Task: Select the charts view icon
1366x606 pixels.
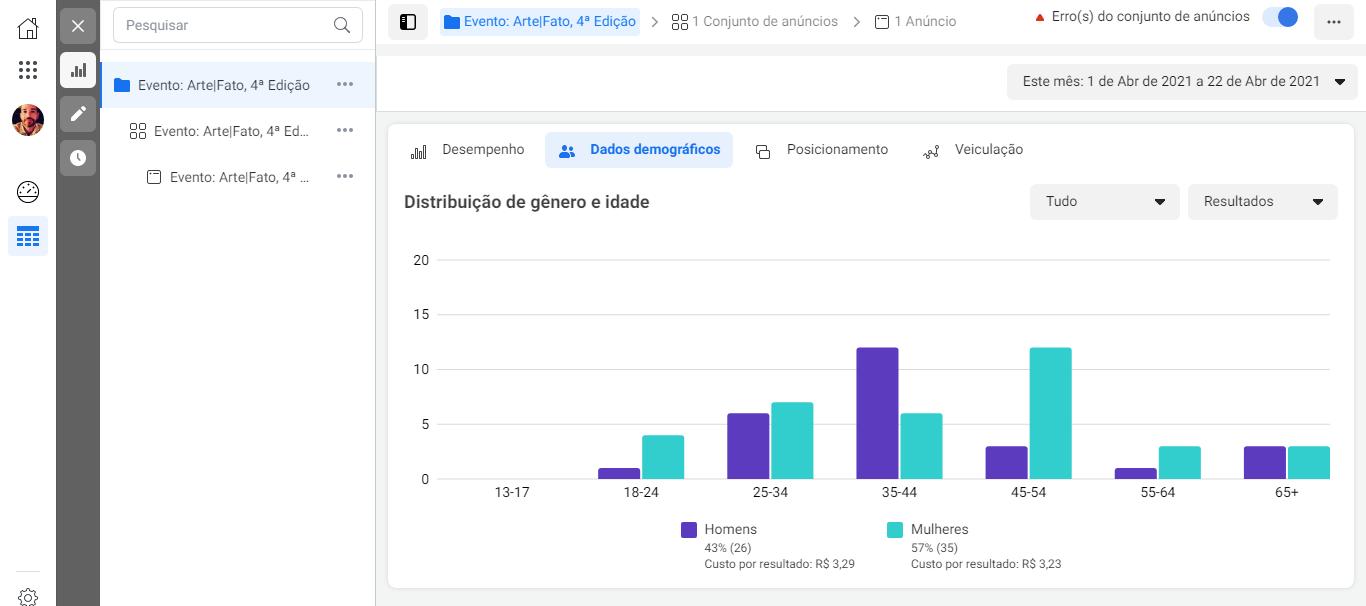Action: tap(78, 70)
